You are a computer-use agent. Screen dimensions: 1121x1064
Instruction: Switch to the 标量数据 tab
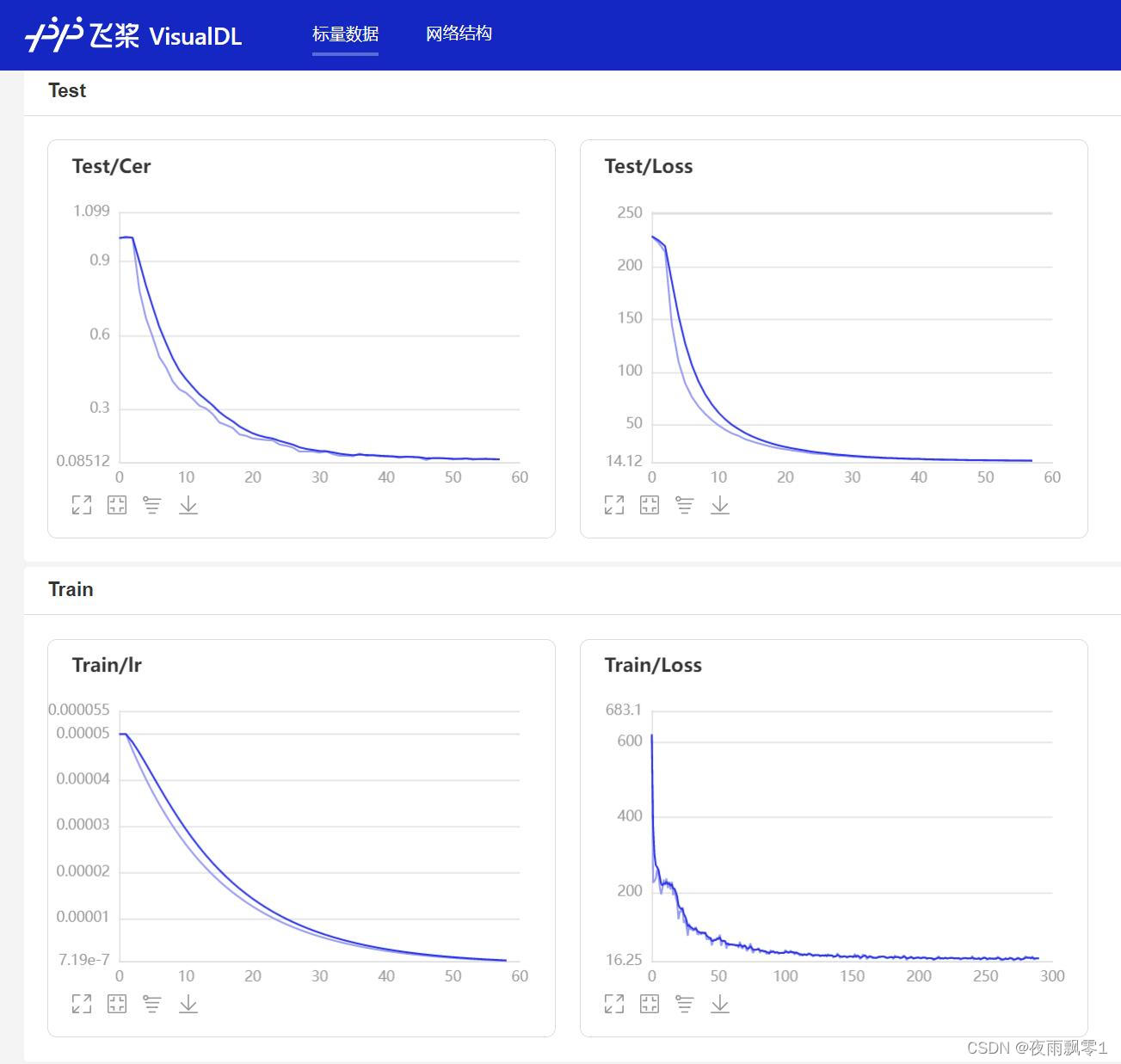345,34
